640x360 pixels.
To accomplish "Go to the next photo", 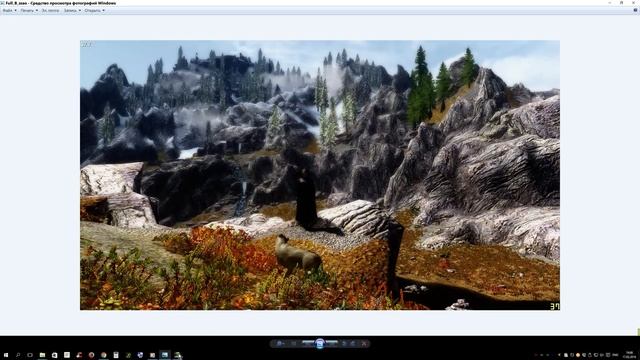I will (x=332, y=344).
